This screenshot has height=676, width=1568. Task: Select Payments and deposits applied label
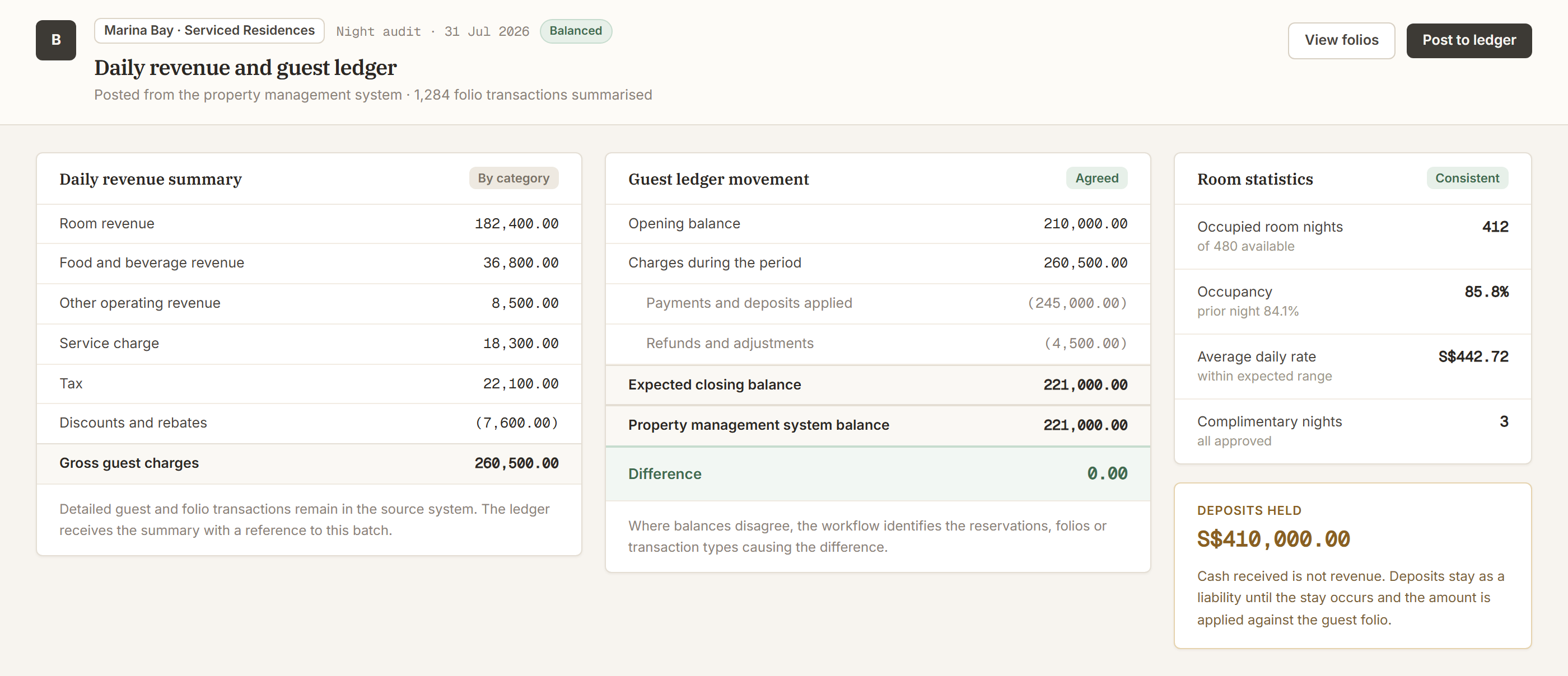pos(749,303)
